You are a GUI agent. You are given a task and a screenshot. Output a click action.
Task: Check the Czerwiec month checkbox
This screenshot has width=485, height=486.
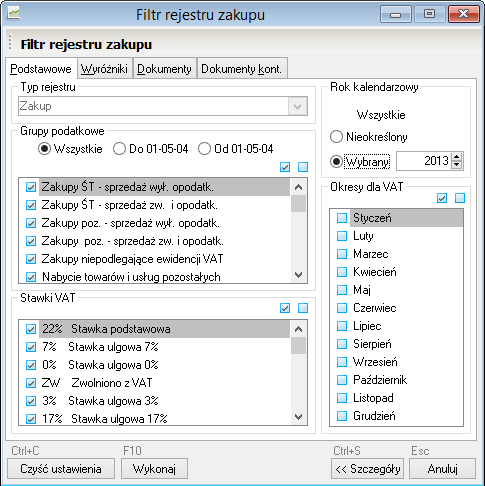pyautogui.click(x=342, y=308)
